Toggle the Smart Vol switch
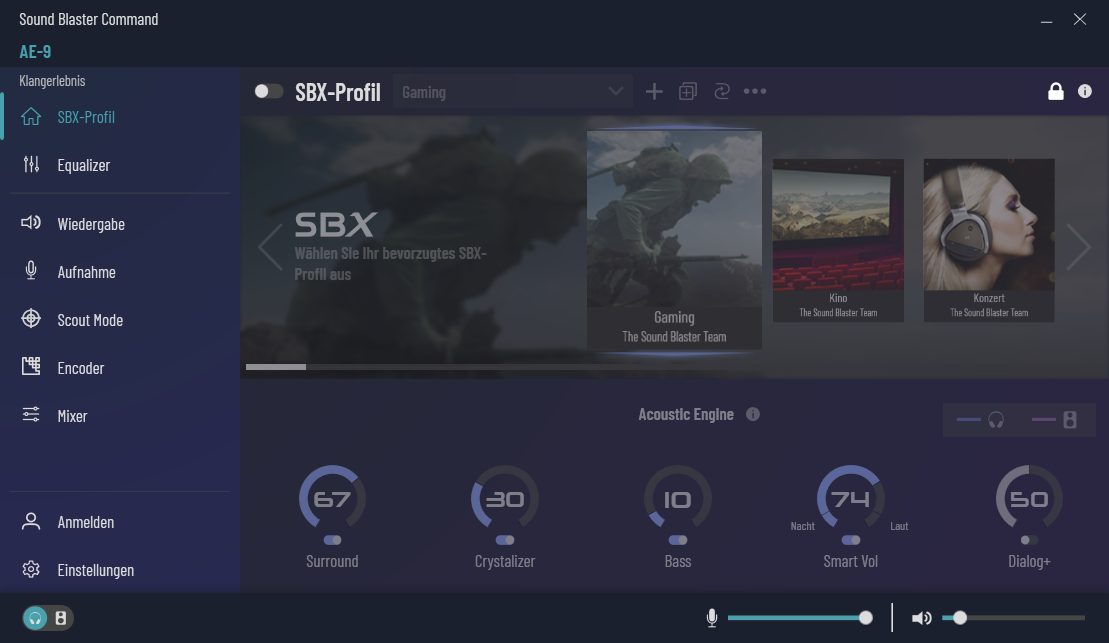The height and width of the screenshot is (643, 1109). coord(851,540)
